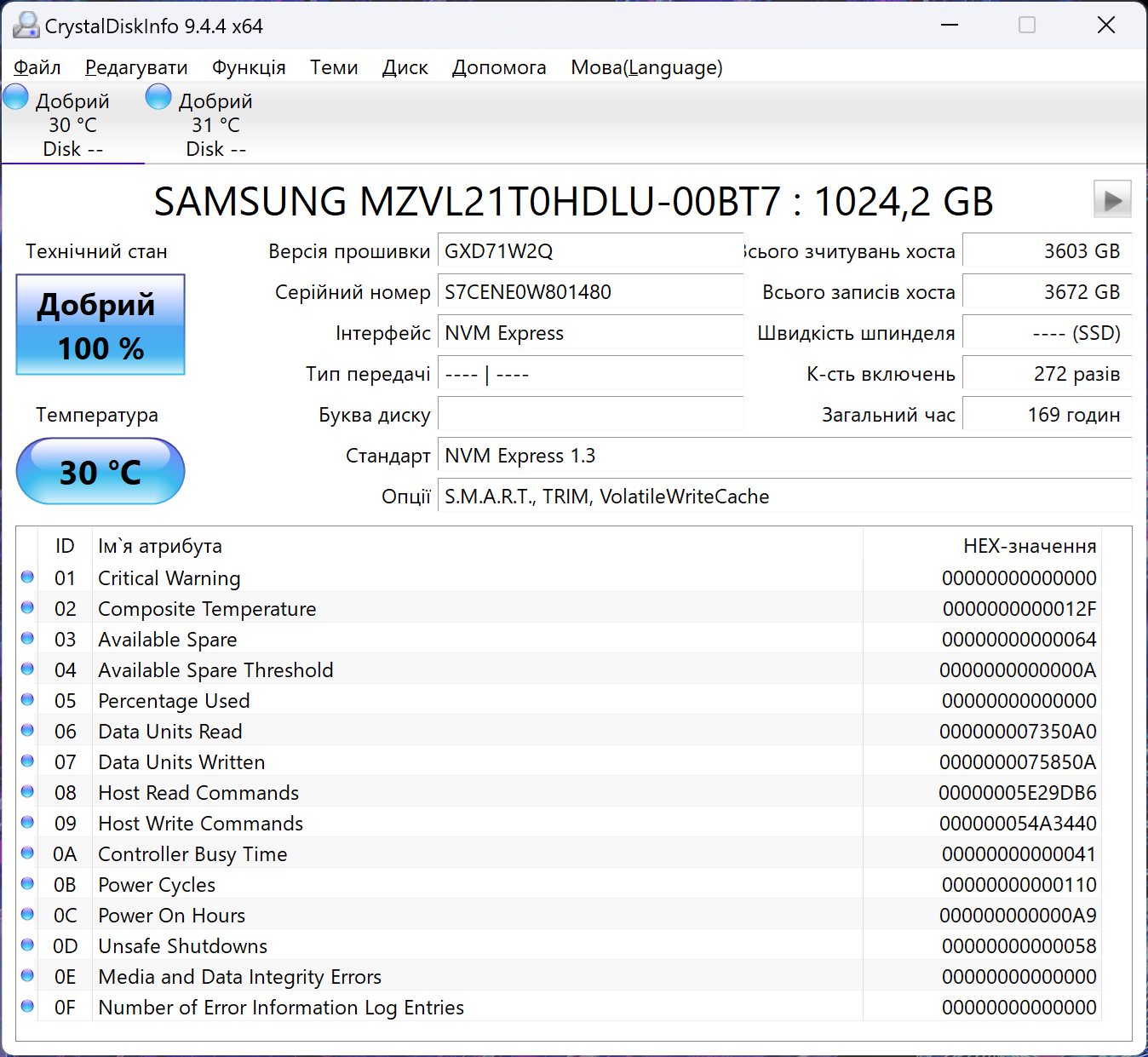
Task: Minimize the CrystalDiskInfo window
Action: coord(950,26)
